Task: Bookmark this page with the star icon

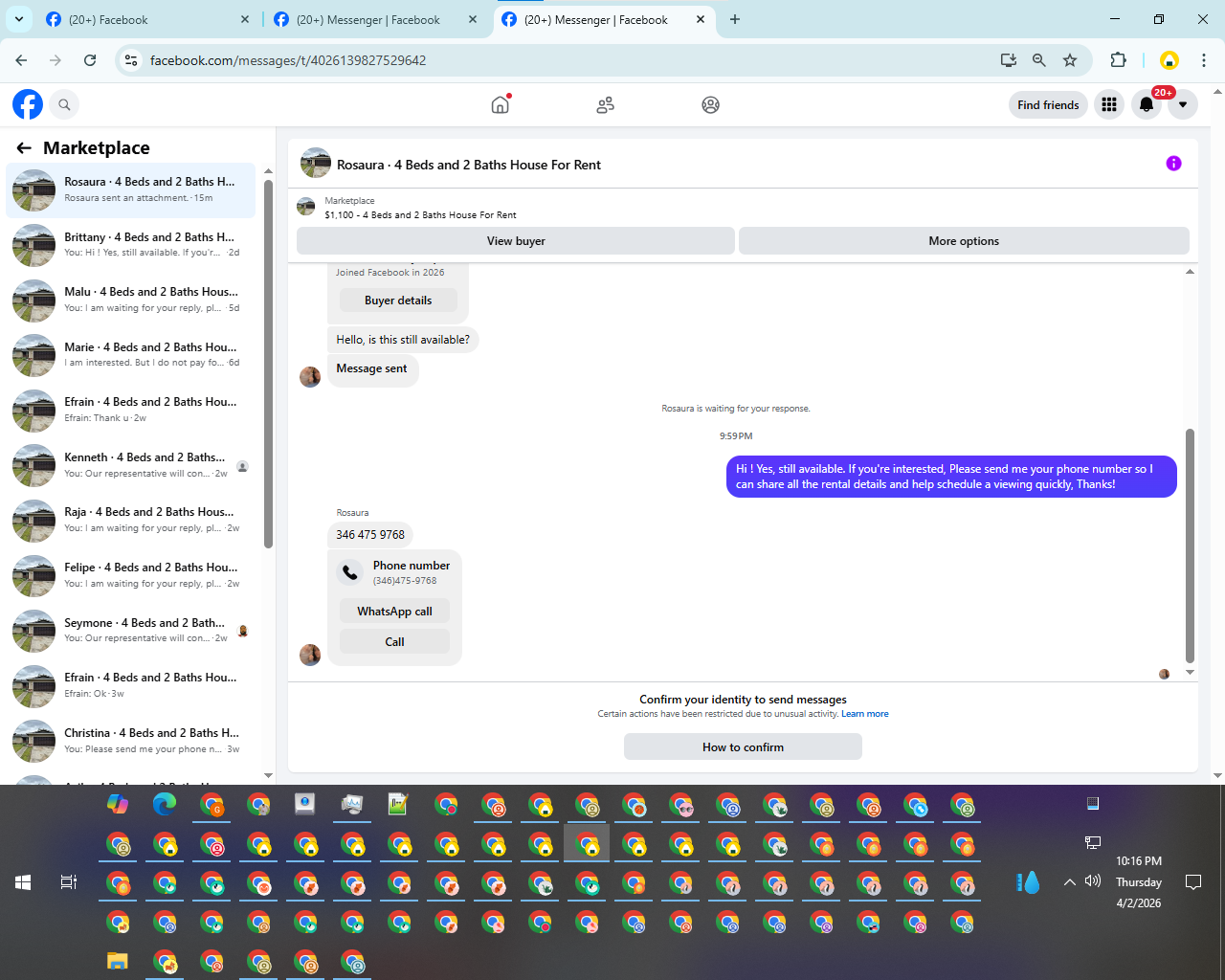Action: [1070, 60]
